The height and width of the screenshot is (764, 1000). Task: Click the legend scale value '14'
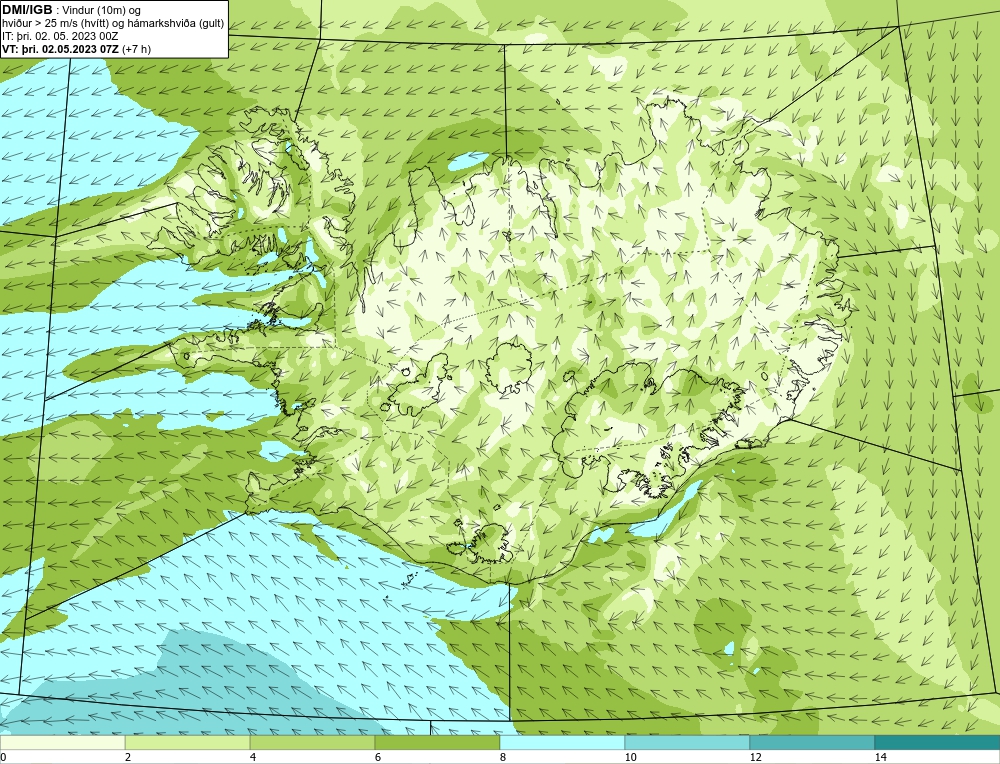point(881,757)
